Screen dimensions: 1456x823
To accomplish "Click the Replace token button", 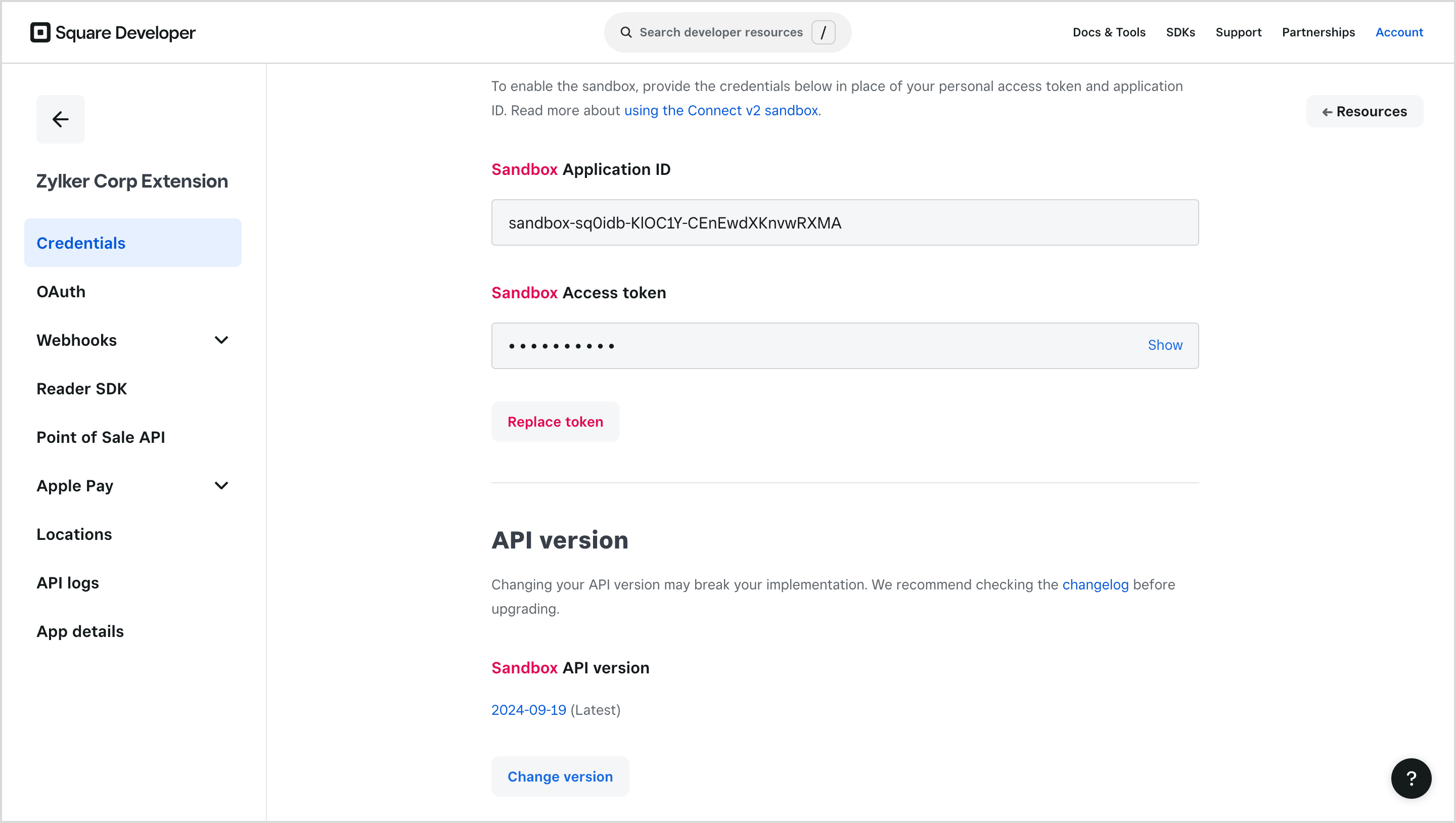I will 555,422.
